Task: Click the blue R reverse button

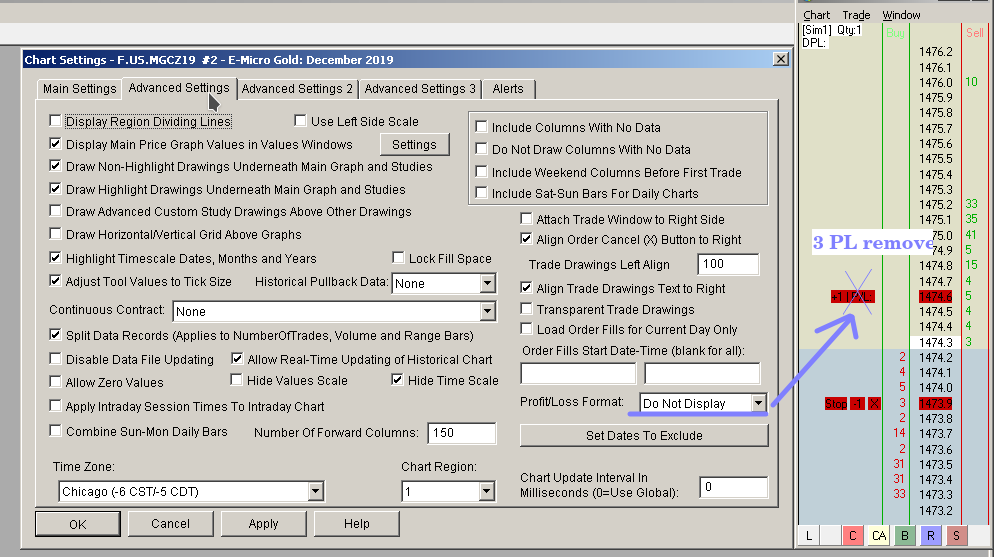Action: click(931, 537)
